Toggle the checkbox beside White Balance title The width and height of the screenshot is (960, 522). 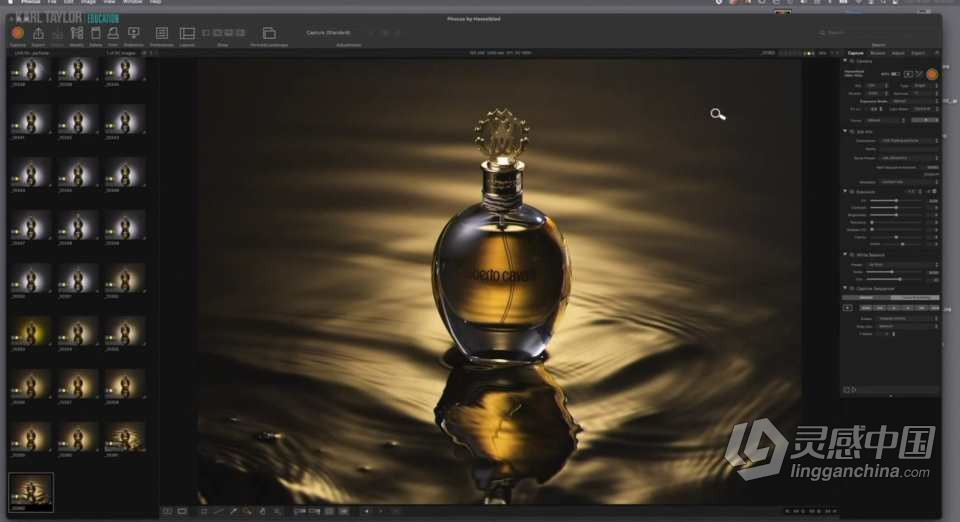[x=852, y=255]
